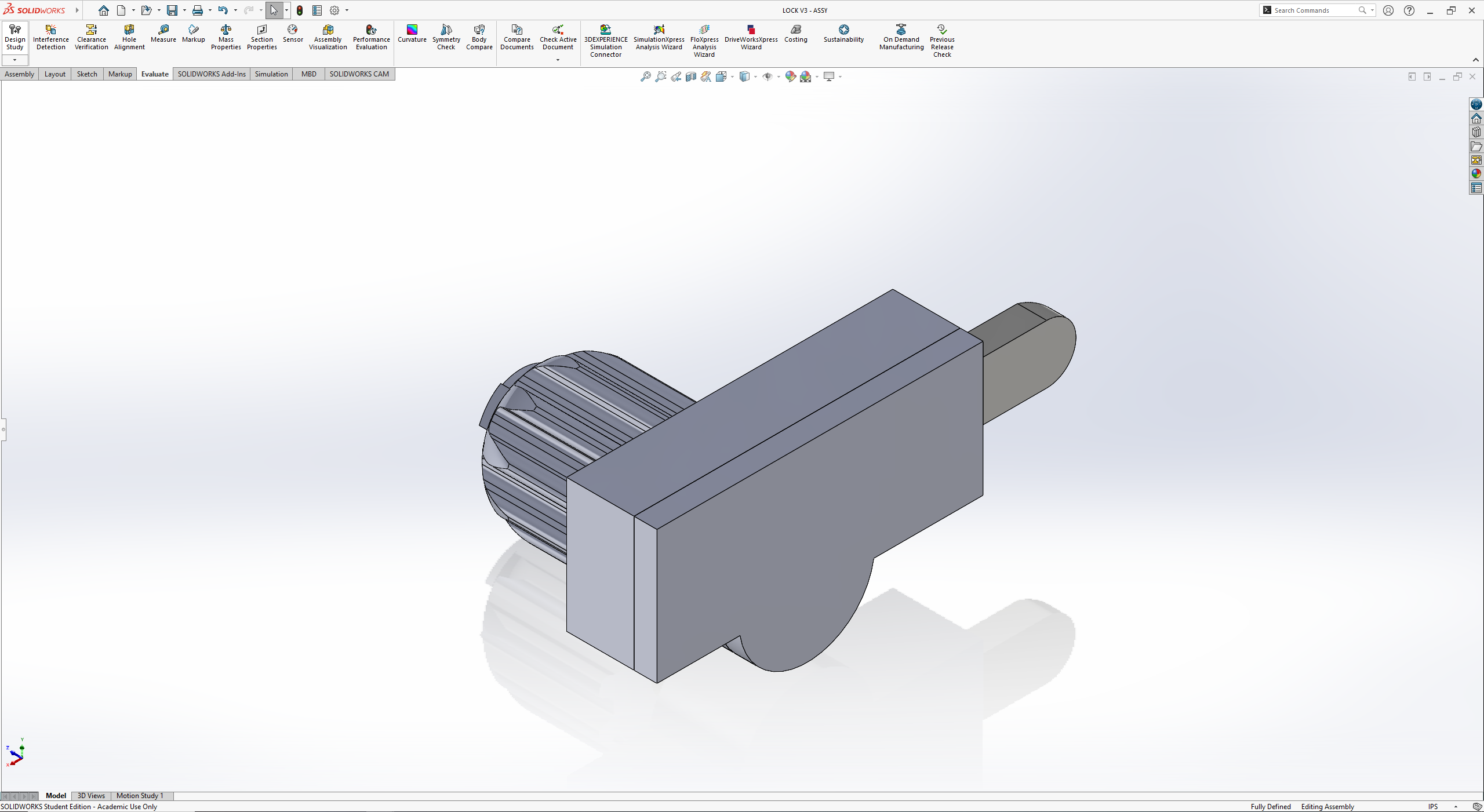
Task: Expand the Display Style dropdown arrow
Action: click(755, 77)
